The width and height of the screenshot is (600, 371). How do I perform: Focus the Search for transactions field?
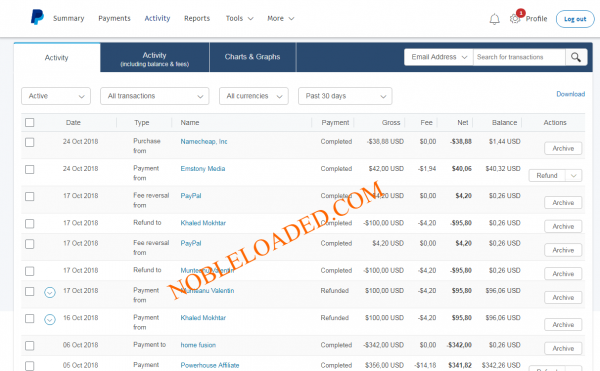(x=519, y=57)
